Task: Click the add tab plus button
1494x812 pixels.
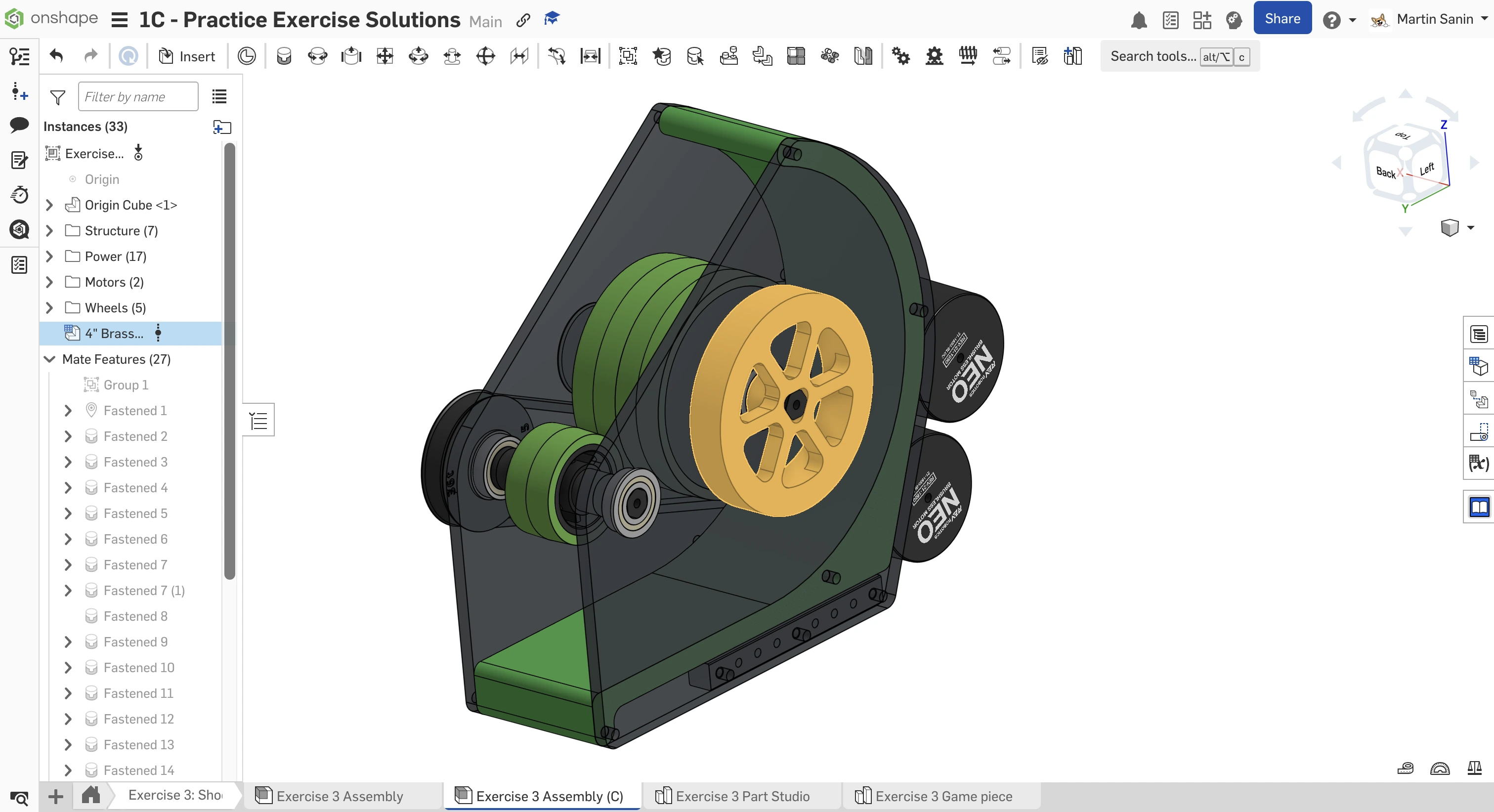Action: coord(56,796)
